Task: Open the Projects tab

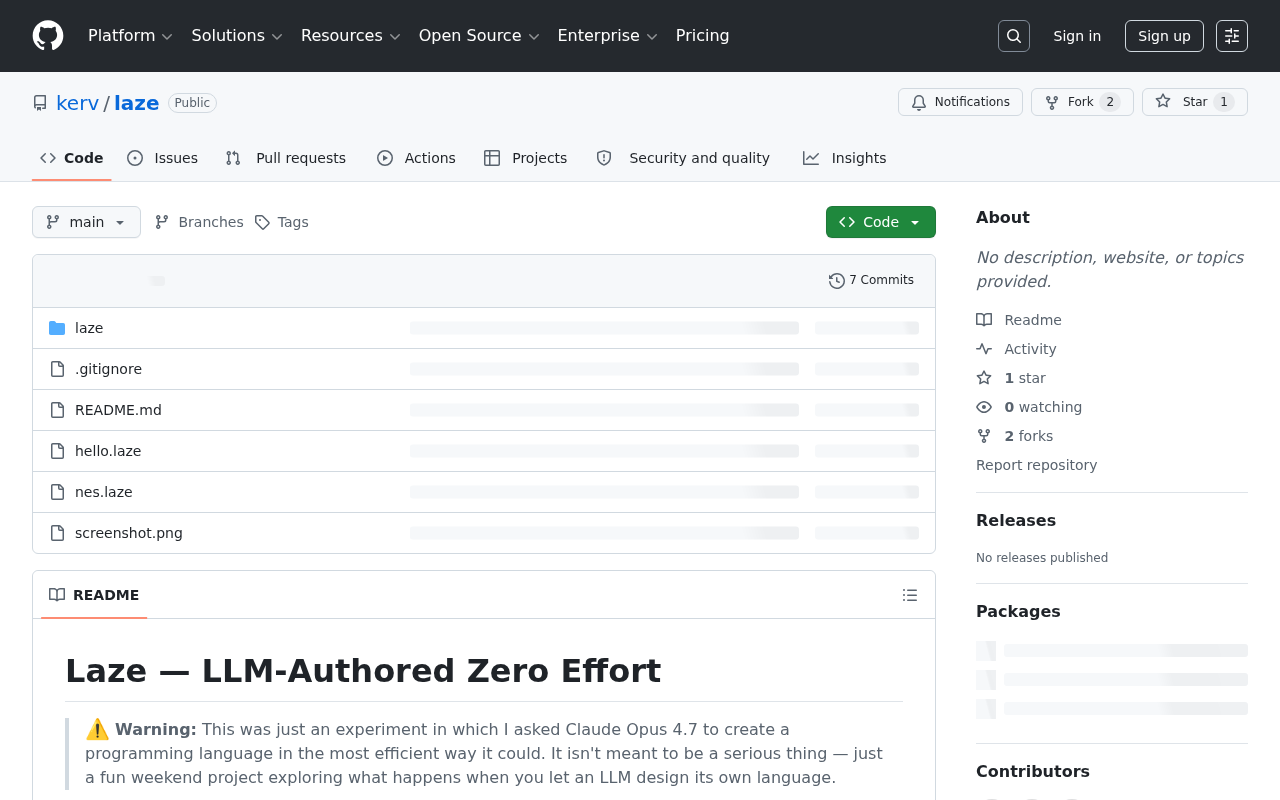Action: [x=525, y=158]
